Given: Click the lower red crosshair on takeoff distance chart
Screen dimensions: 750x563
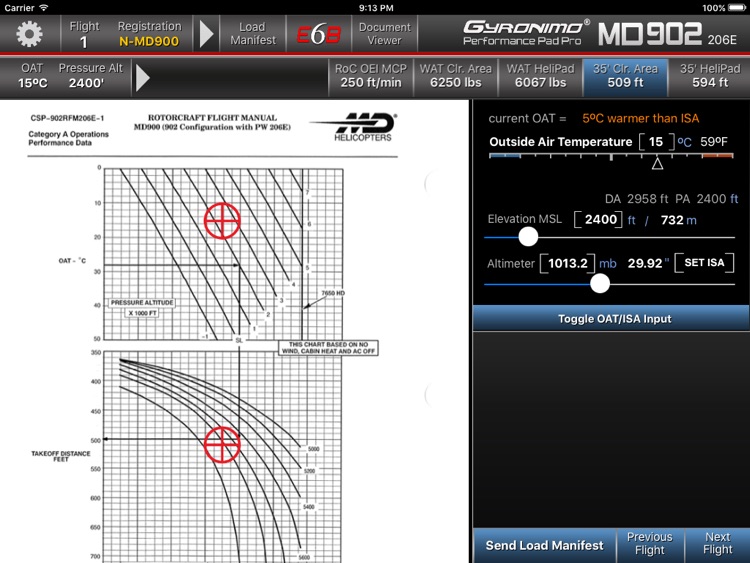Looking at the screenshot, I should [x=222, y=444].
